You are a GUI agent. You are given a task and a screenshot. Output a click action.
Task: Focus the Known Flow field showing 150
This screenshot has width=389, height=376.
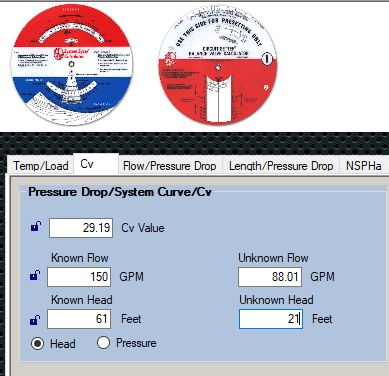pos(79,277)
